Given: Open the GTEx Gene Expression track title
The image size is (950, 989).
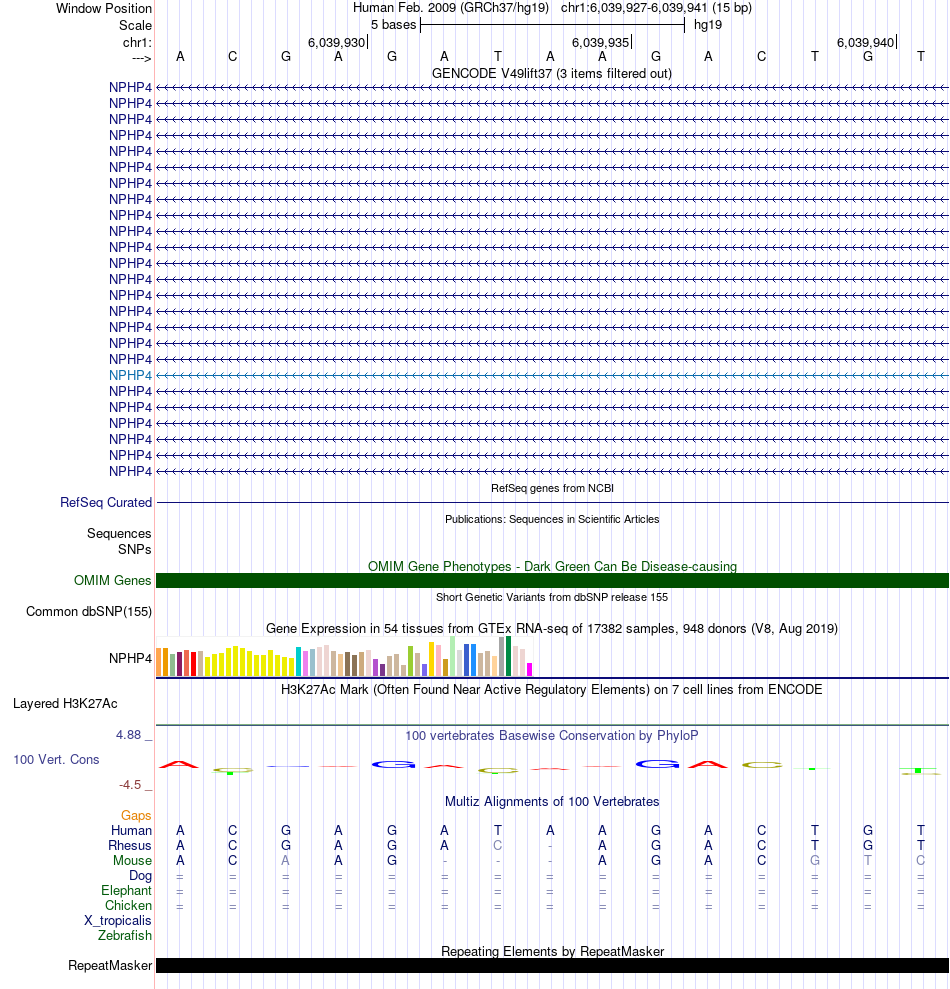Looking at the screenshot, I should click(x=552, y=628).
